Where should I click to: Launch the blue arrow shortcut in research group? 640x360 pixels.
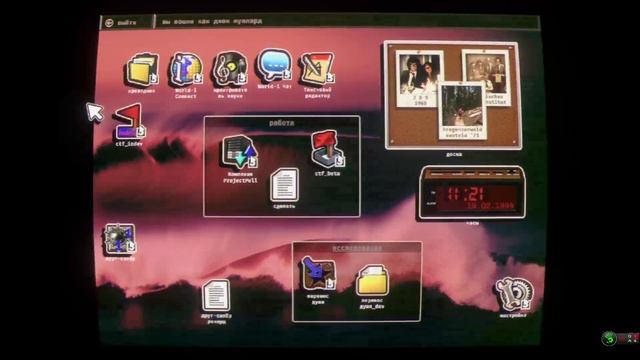pos(318,274)
